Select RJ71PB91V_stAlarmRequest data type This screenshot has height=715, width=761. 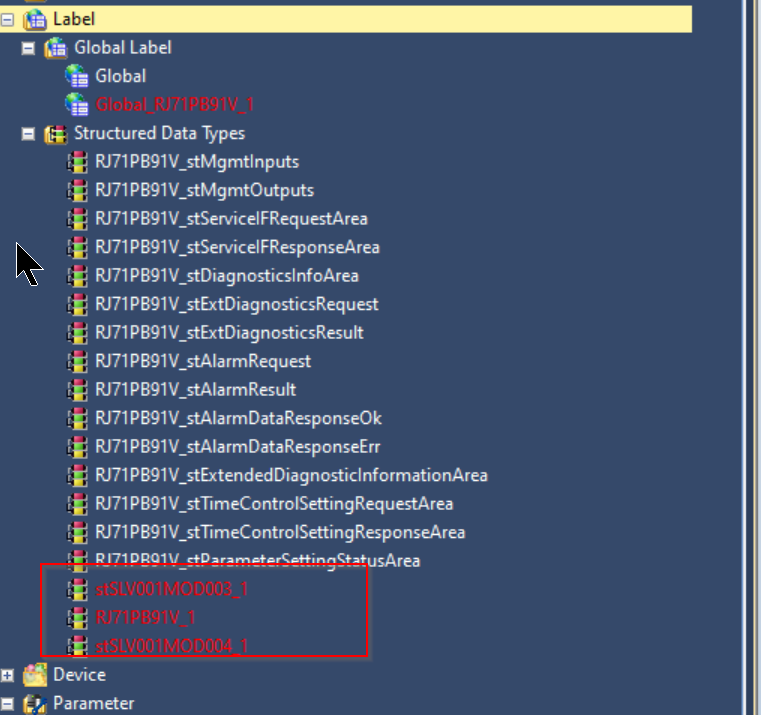tap(203, 362)
